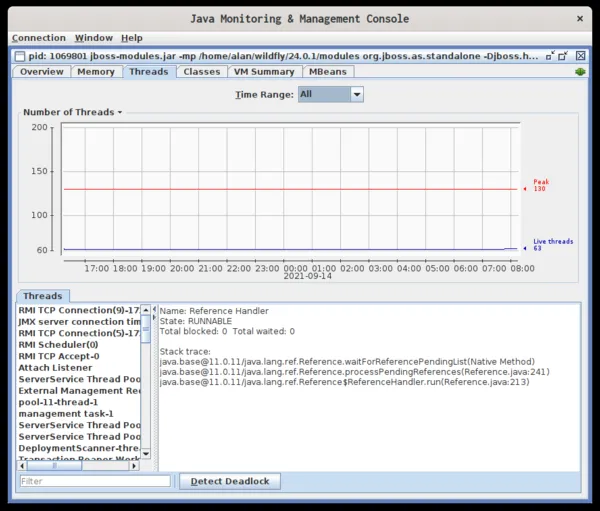The width and height of the screenshot is (600, 511).
Task: Click the waitForReferencePendingList stack trace line
Action: click(x=347, y=362)
